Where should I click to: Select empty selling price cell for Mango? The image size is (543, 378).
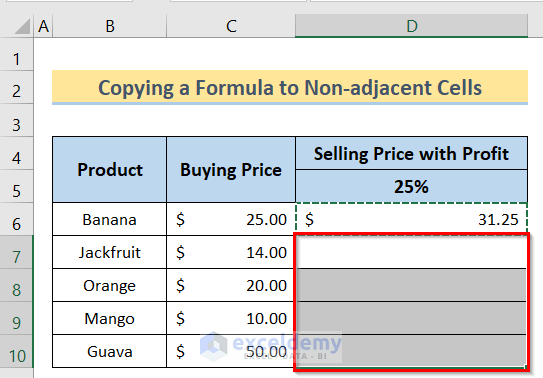pyautogui.click(x=411, y=318)
